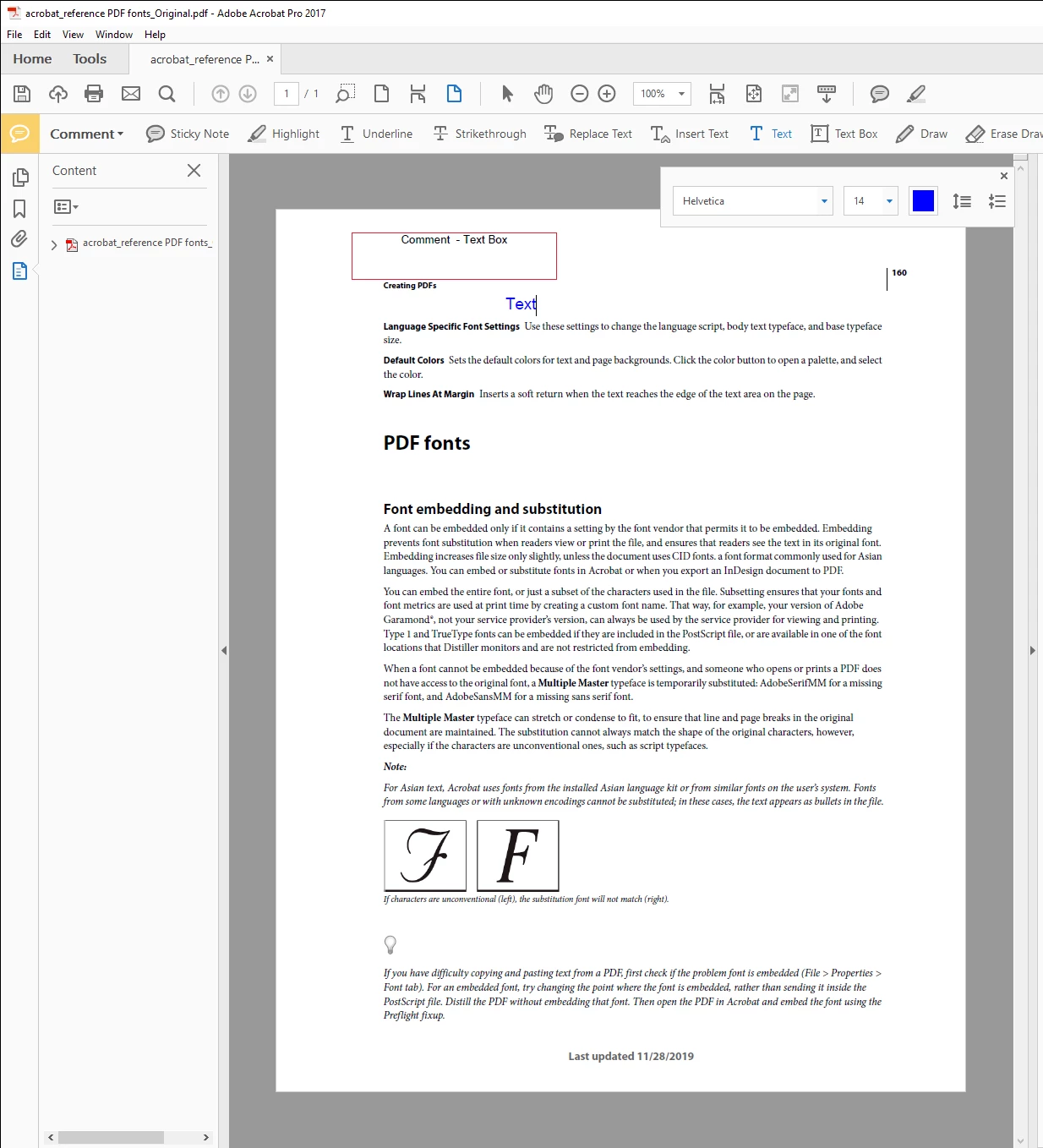Click the blue text color swatch
Image resolution: width=1043 pixels, height=1148 pixels.
click(923, 201)
